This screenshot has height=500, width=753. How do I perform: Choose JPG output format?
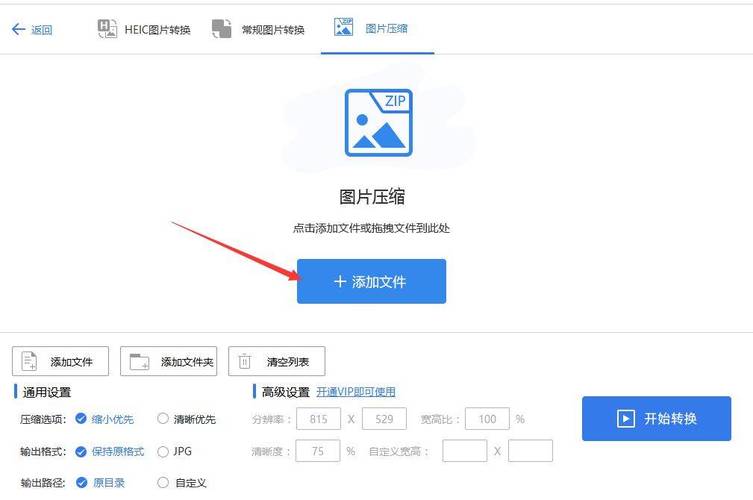click(175, 451)
